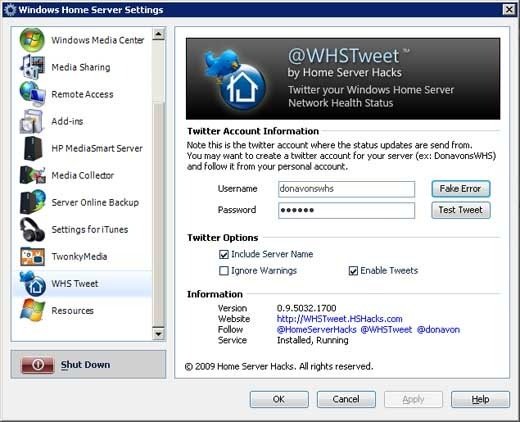Confirm with the OK button
This screenshot has height=422, width=520.
pos(279,399)
